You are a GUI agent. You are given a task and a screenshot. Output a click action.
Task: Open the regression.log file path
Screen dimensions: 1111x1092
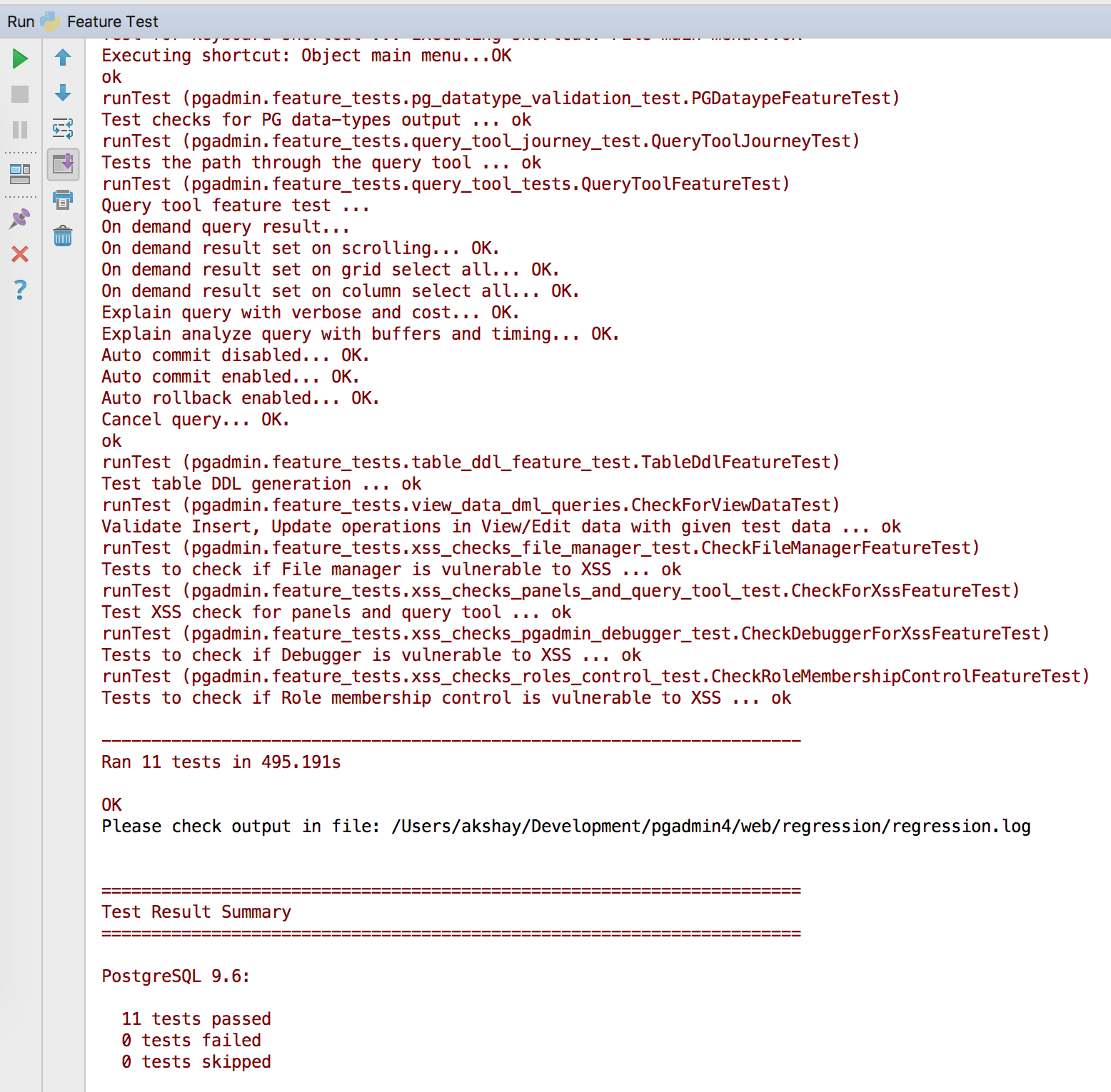click(710, 826)
